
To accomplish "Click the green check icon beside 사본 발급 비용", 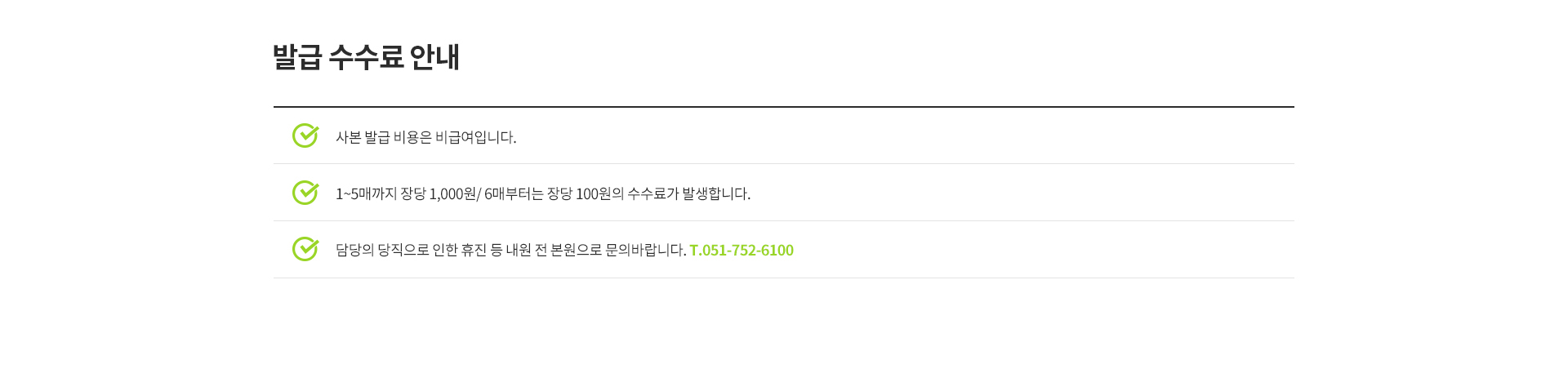I will pyautogui.click(x=305, y=136).
